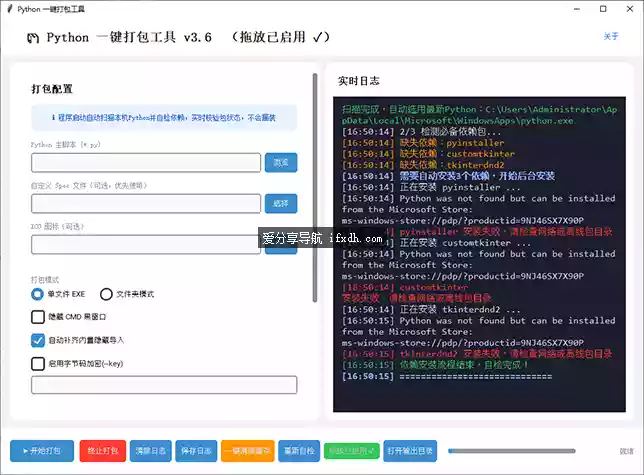Click the 打包配置 section heading
This screenshot has height=475, width=644.
coord(52,89)
